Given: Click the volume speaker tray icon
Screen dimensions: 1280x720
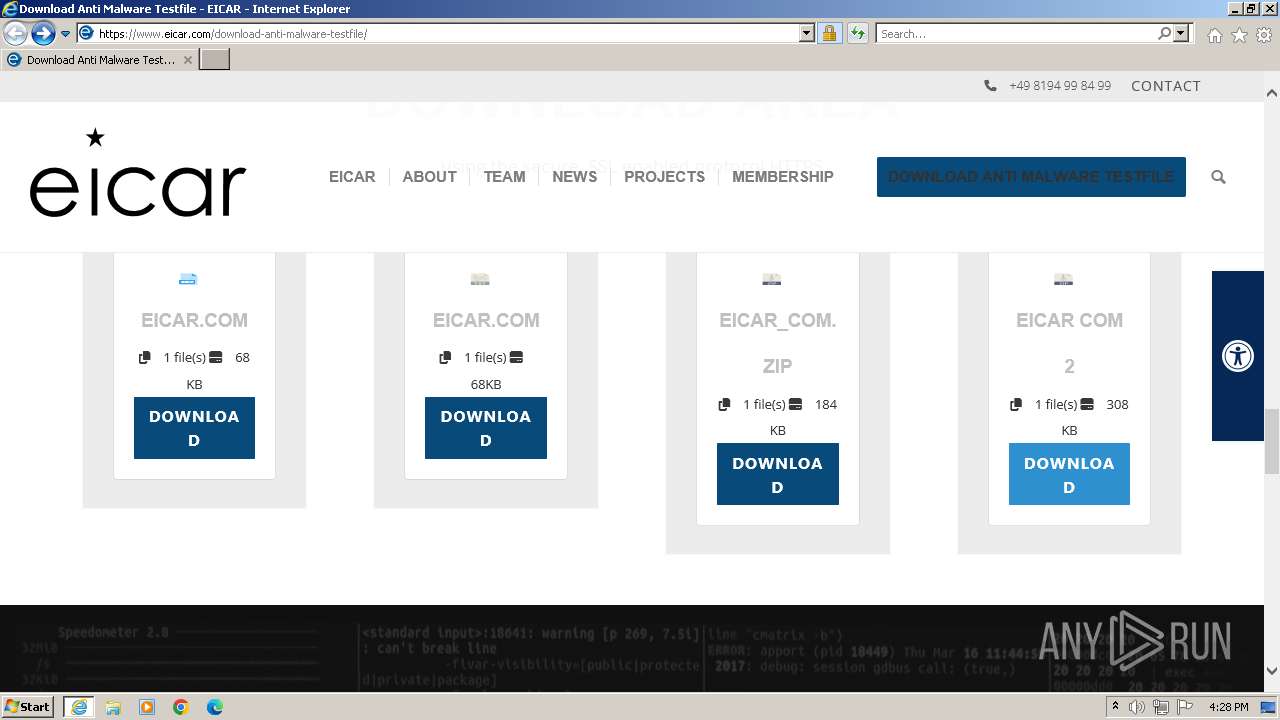Looking at the screenshot, I should tap(1137, 707).
